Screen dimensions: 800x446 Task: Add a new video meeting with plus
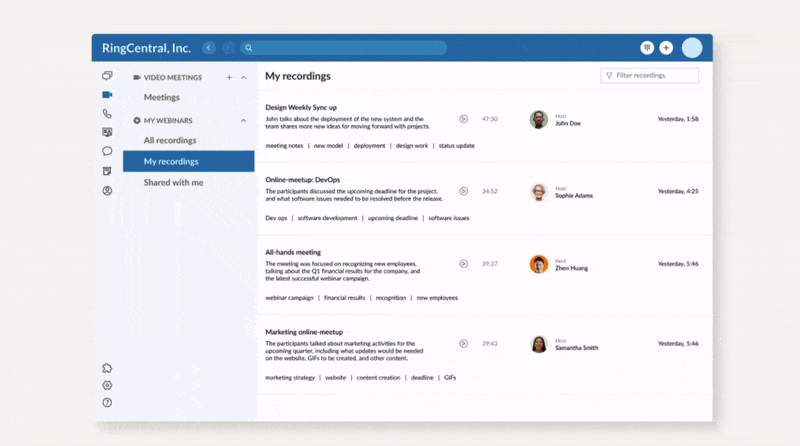[x=229, y=77]
